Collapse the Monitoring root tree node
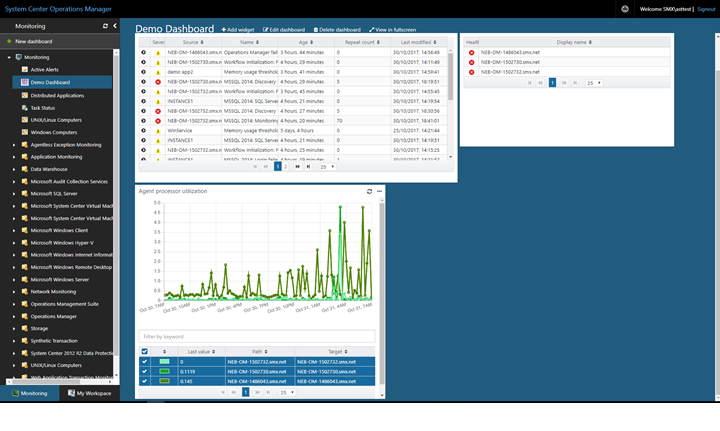The height and width of the screenshot is (431, 720). (x=9, y=57)
